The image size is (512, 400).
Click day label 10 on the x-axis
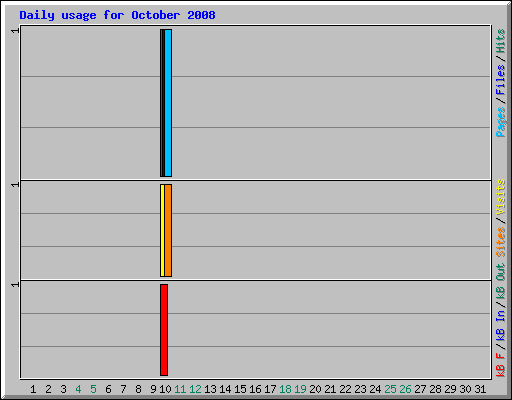pos(165,389)
